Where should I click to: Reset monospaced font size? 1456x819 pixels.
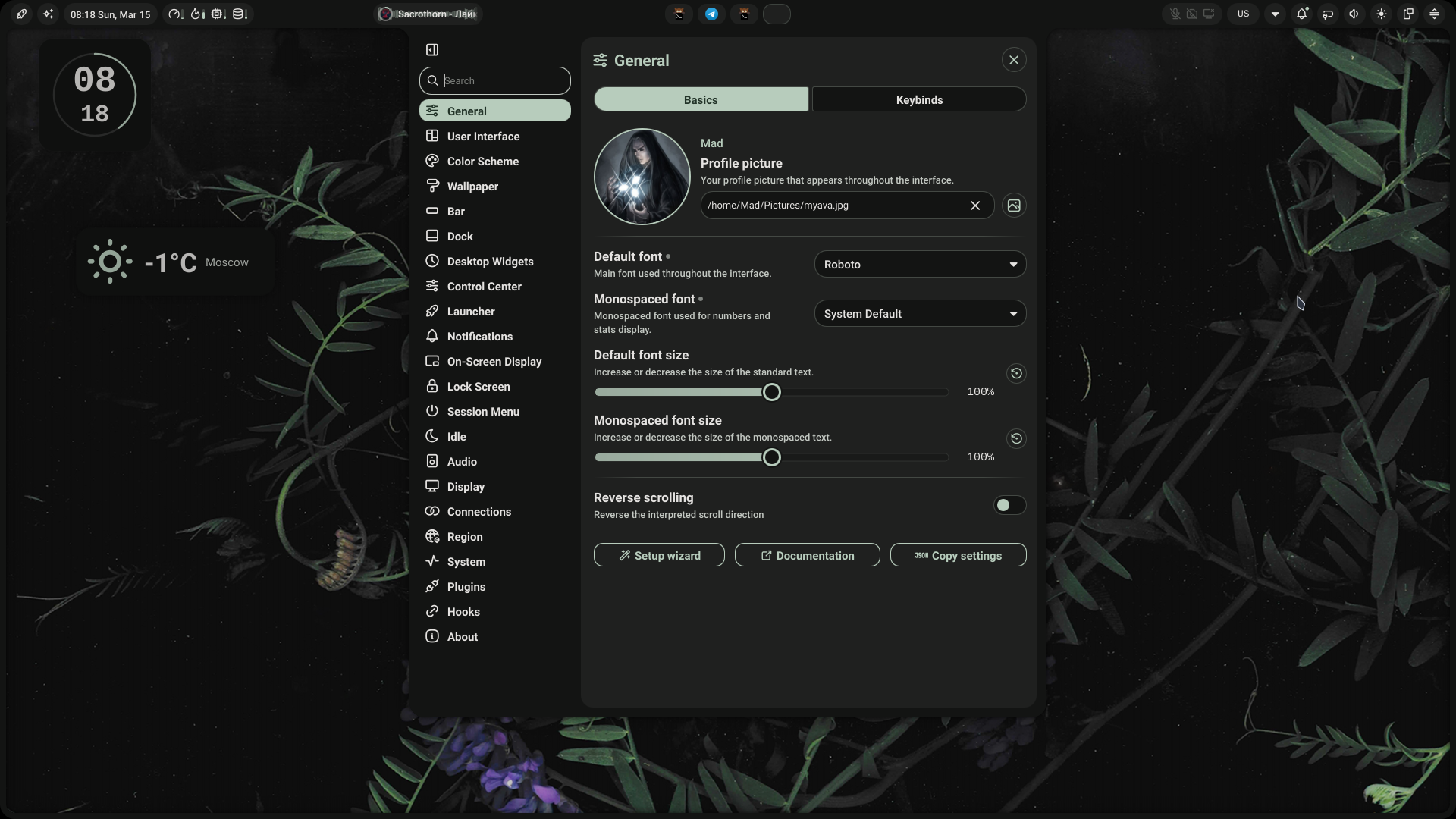(x=1016, y=438)
